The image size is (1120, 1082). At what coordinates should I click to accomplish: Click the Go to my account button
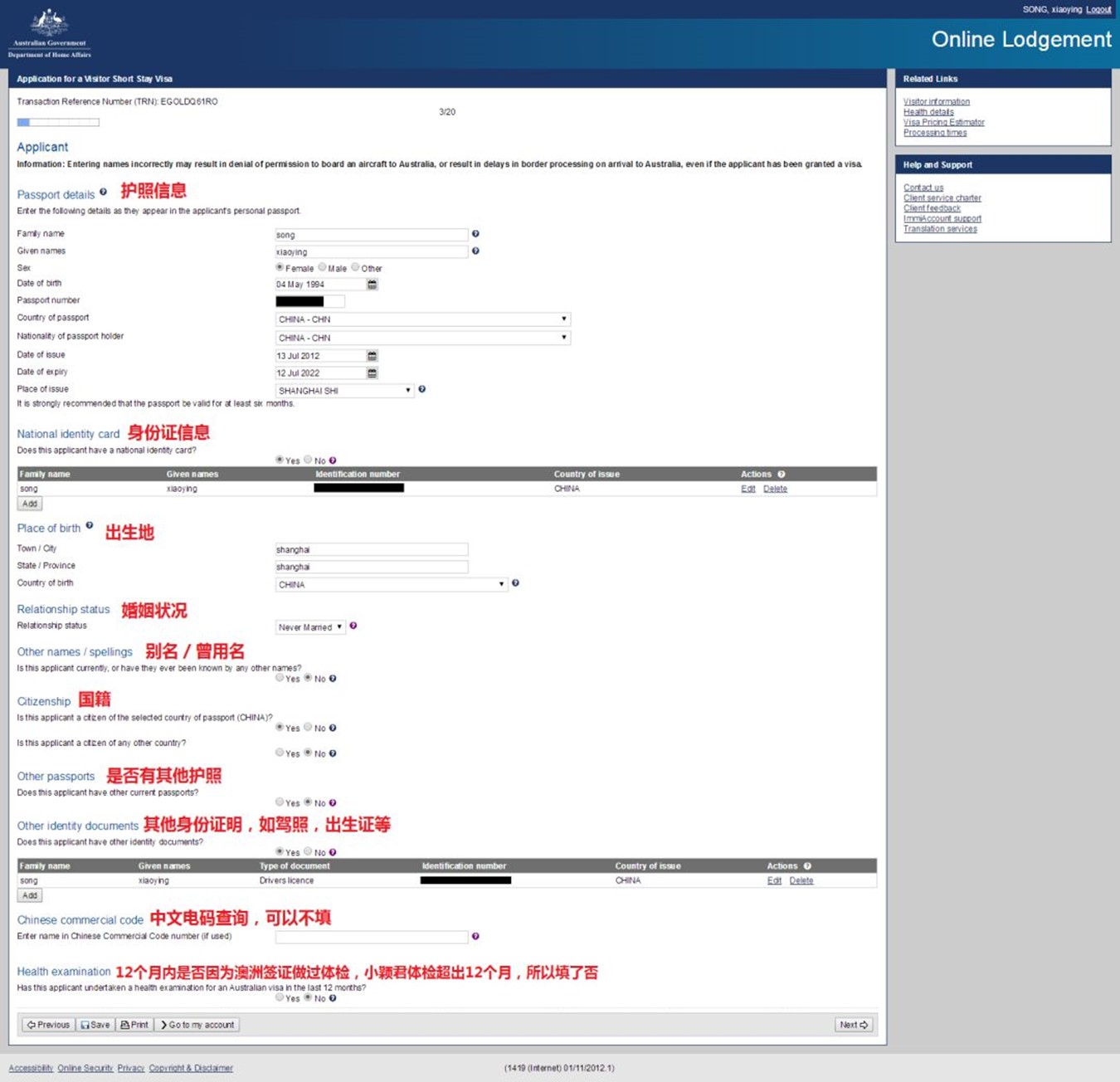[x=197, y=1025]
